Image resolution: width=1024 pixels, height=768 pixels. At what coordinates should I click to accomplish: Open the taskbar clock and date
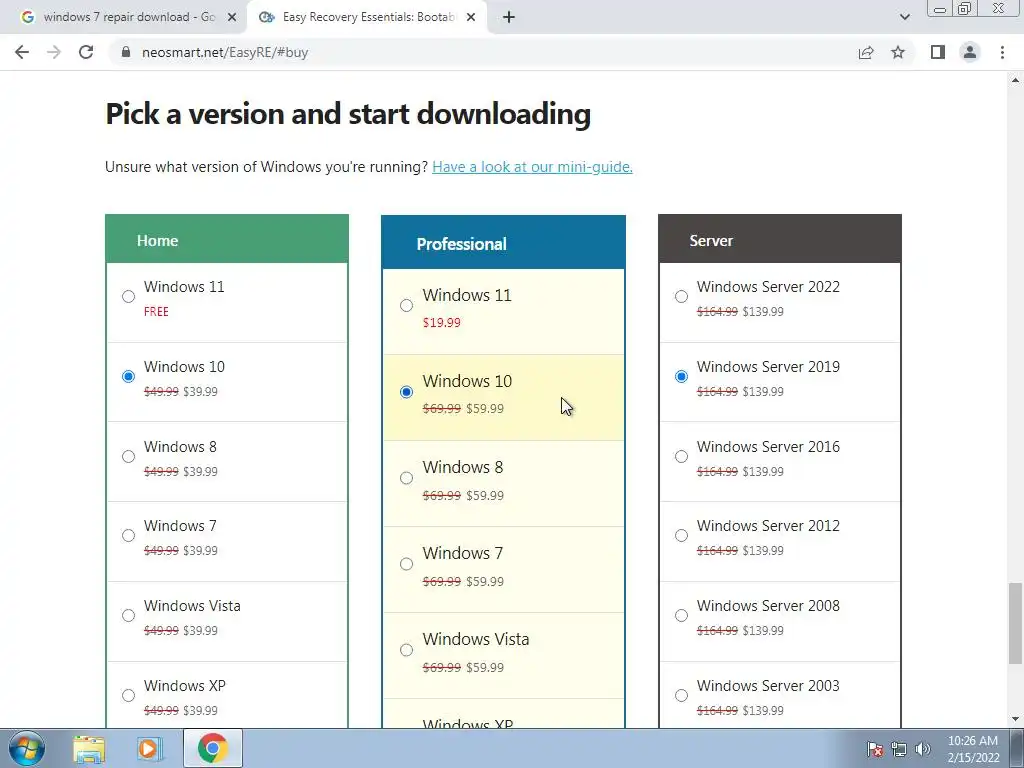(973, 749)
